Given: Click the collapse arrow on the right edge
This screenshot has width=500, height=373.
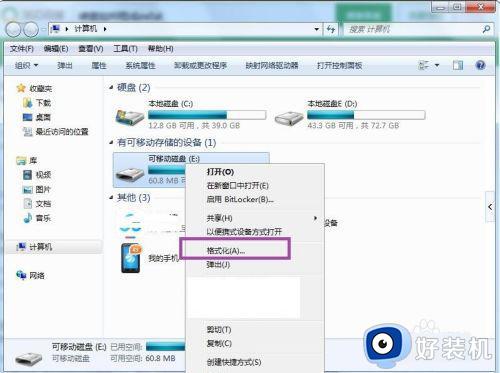Looking at the screenshot, I should point(490,207).
